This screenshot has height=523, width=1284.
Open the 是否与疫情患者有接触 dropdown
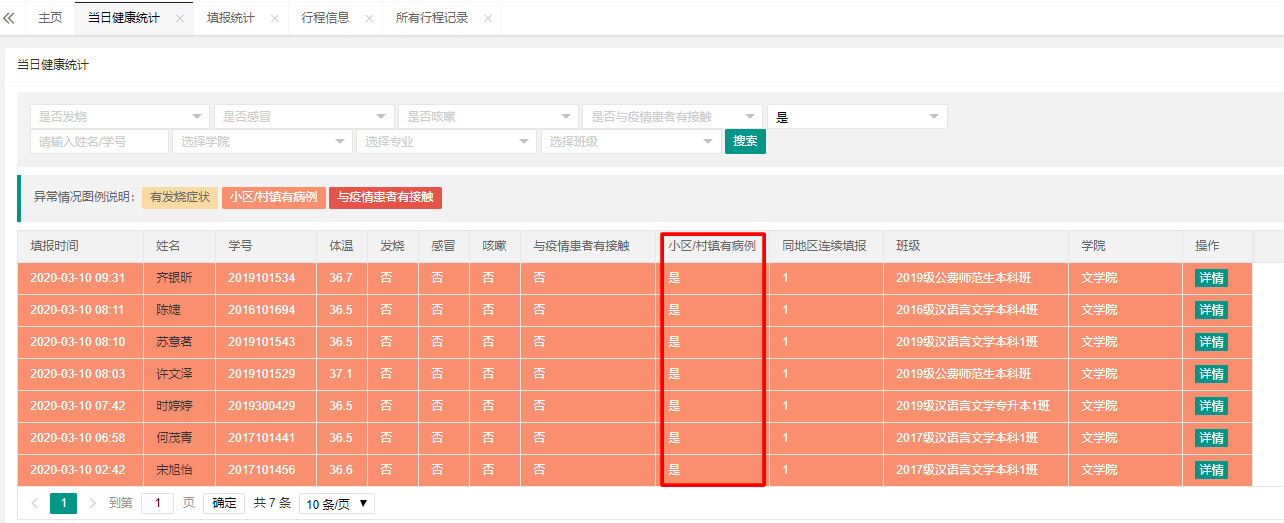[x=672, y=117]
